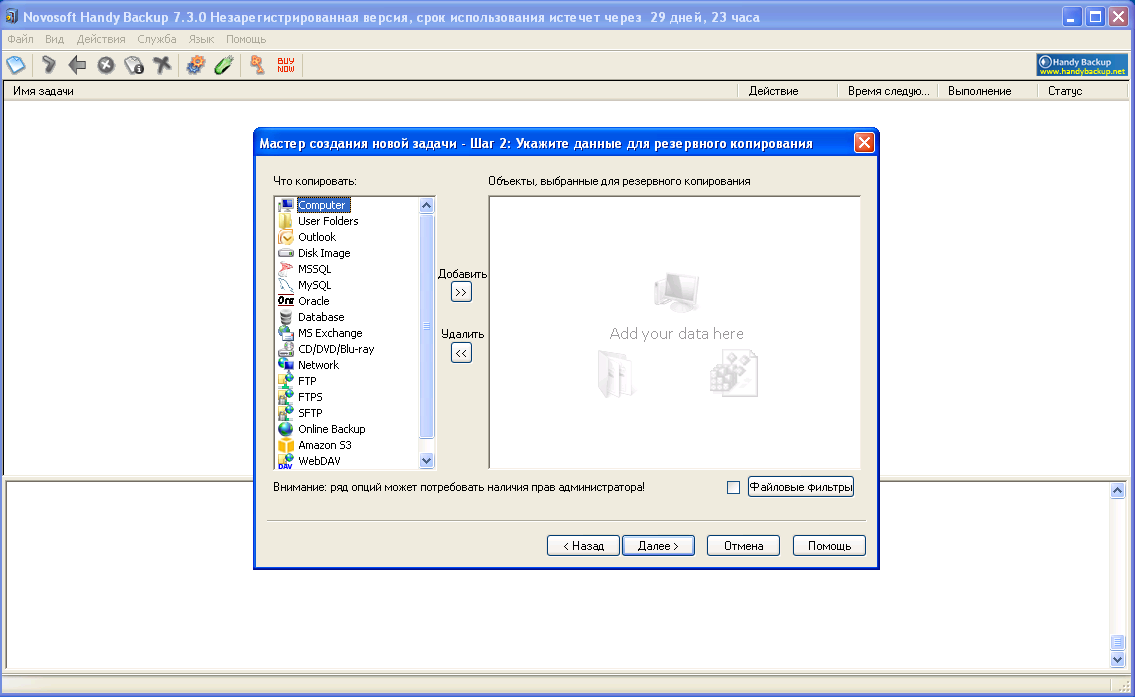Click log panel scroll up arrow
Screen dimensions: 1135x697
1118,491
